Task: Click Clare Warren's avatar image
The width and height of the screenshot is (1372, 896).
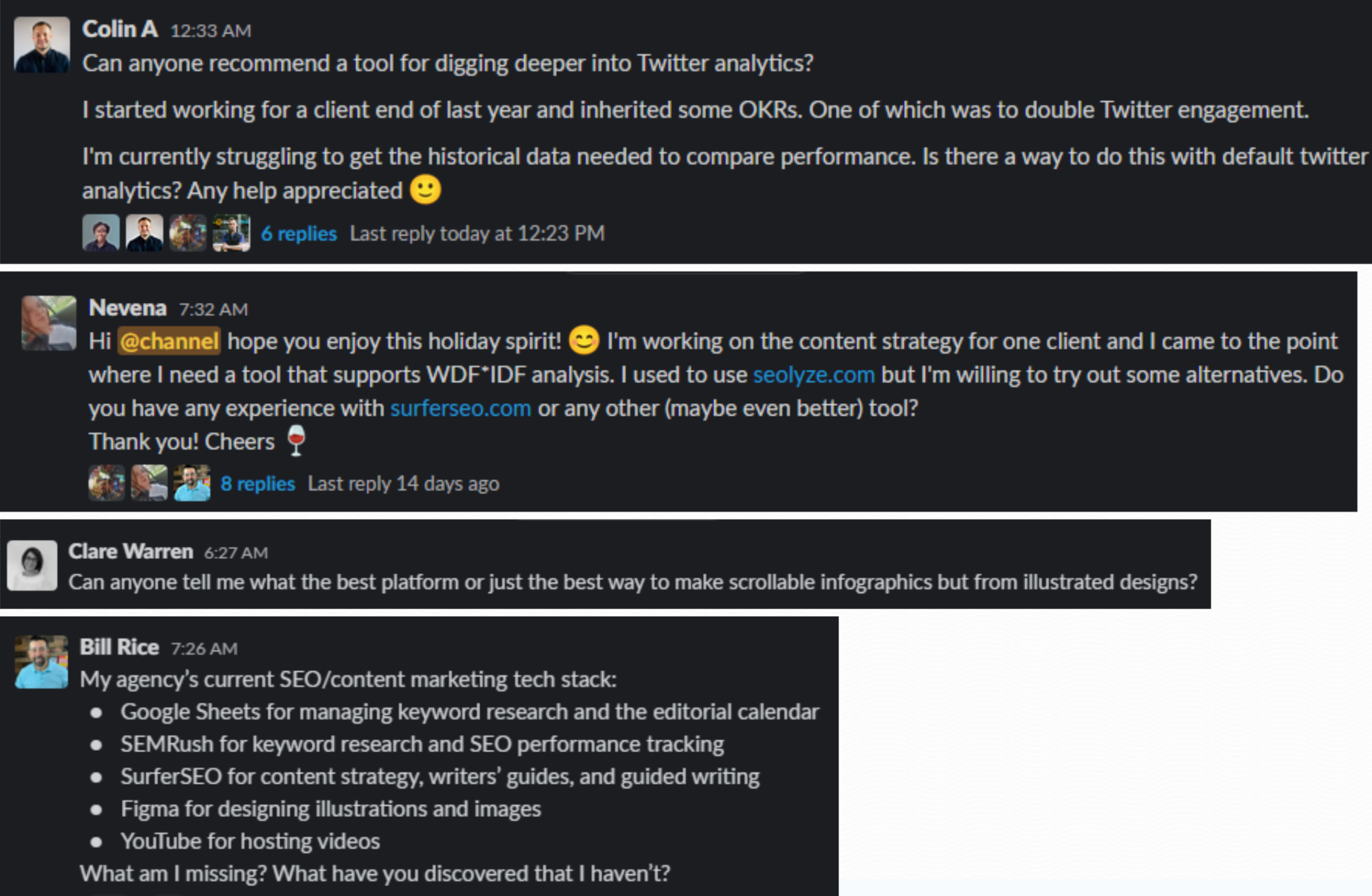Action: [x=32, y=564]
